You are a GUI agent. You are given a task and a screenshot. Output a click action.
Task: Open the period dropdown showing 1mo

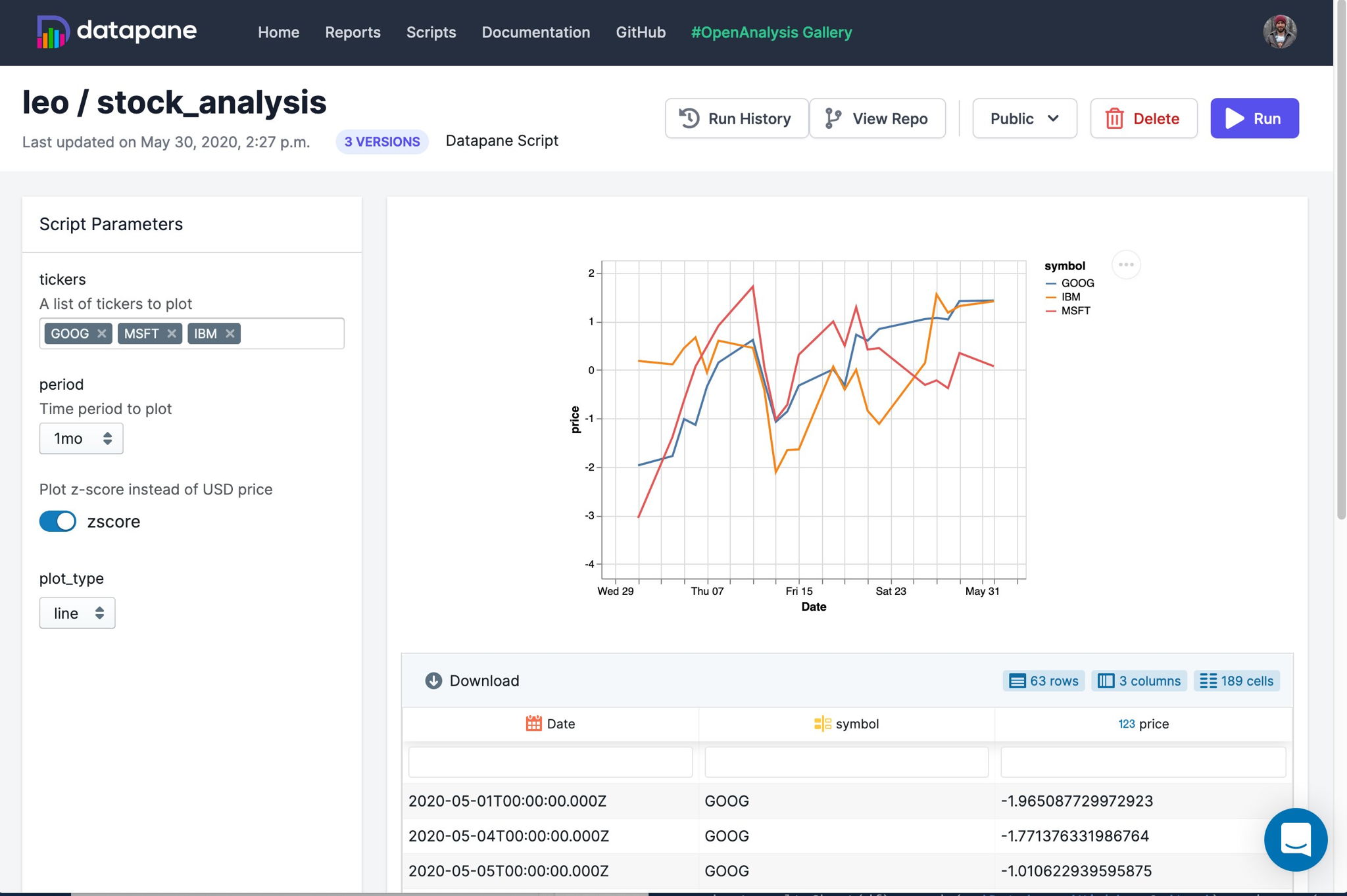(x=81, y=438)
